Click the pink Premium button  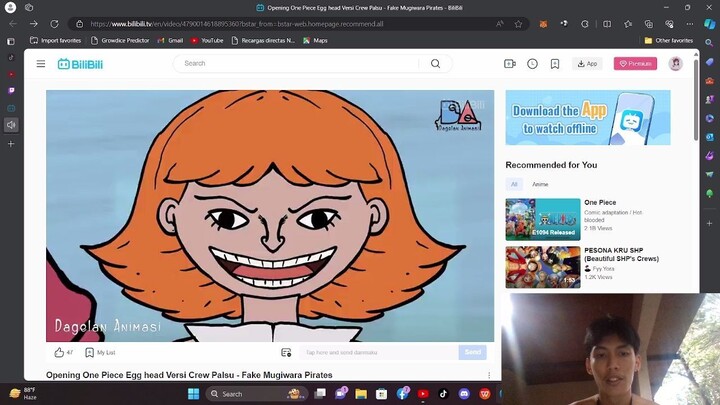coord(635,64)
